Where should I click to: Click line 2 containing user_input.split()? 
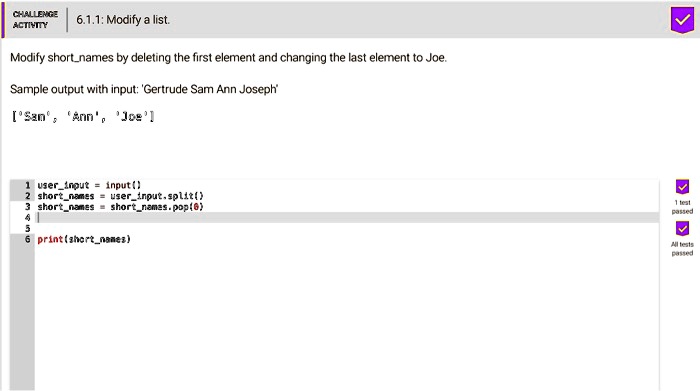coord(121,196)
